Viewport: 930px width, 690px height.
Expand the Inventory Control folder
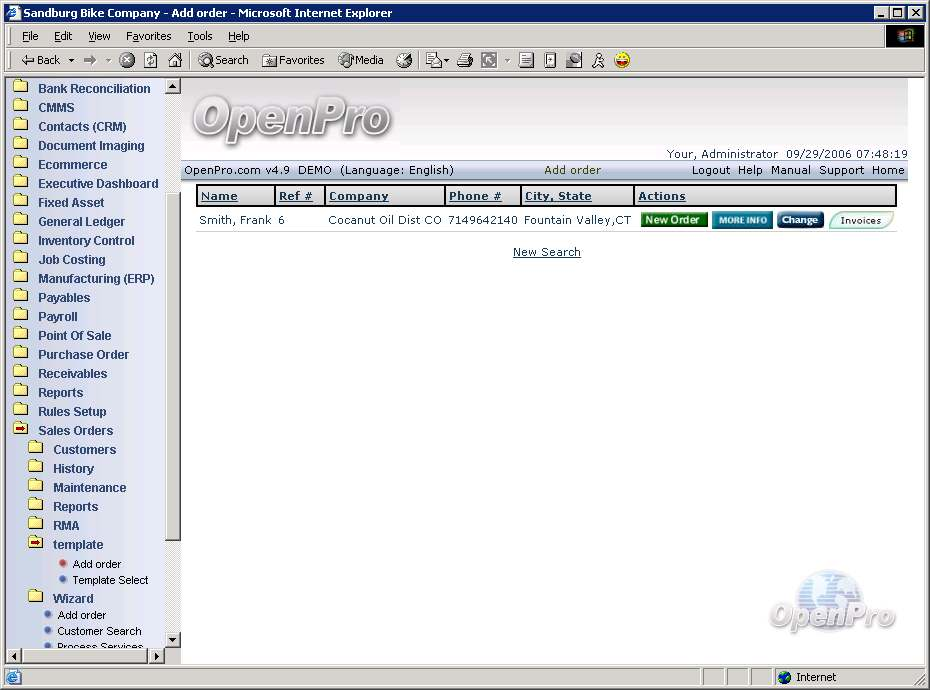(x=86, y=240)
